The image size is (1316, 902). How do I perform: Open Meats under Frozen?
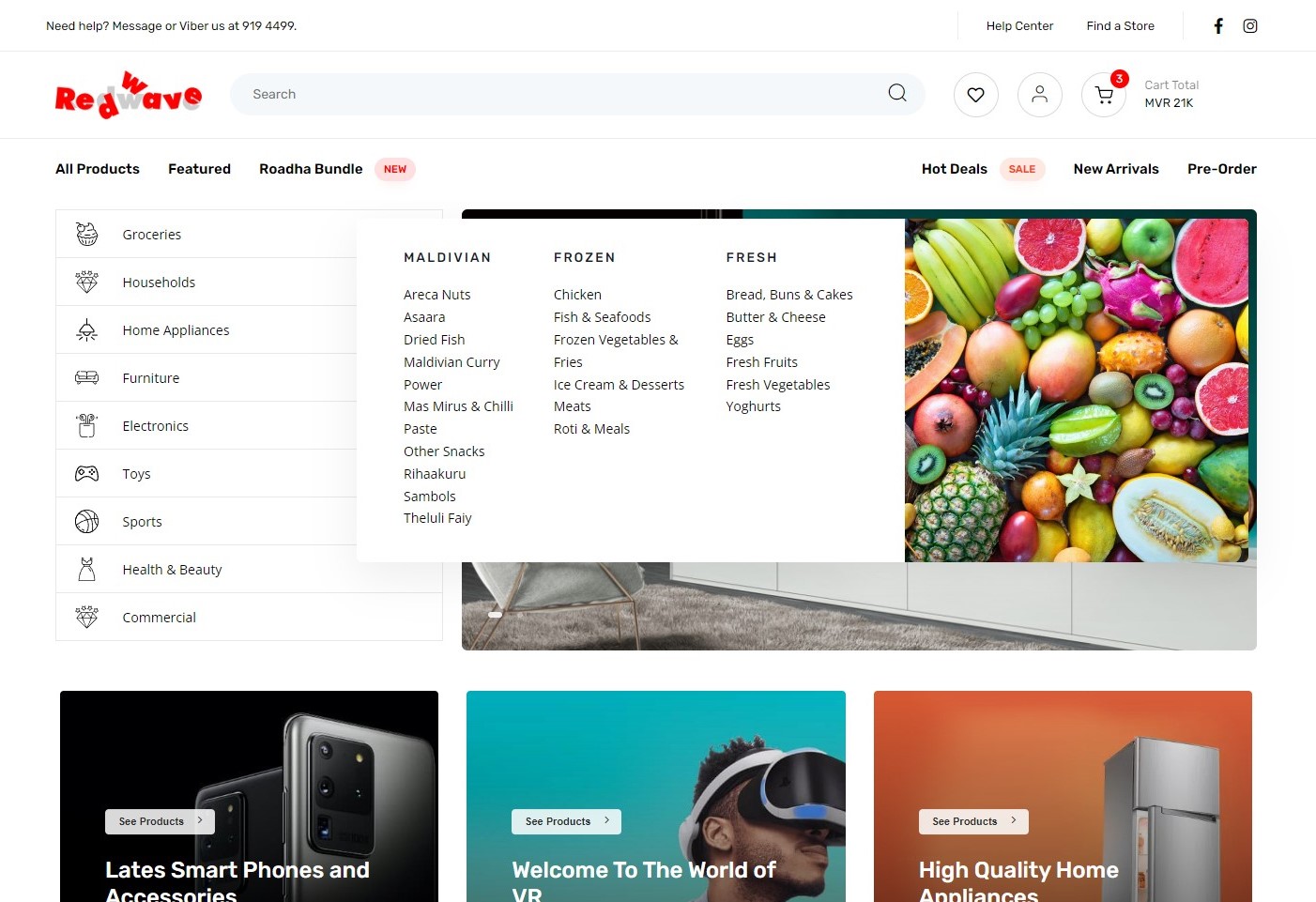click(x=573, y=406)
